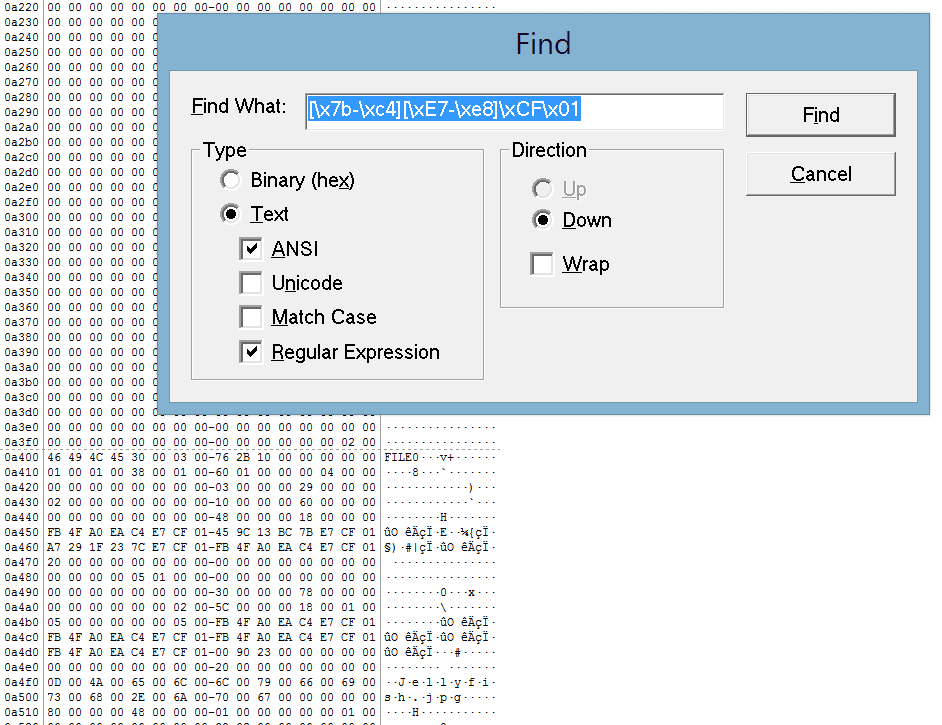Click hex byte FB at offset 0a450
The image size is (942, 725).
tap(51, 531)
